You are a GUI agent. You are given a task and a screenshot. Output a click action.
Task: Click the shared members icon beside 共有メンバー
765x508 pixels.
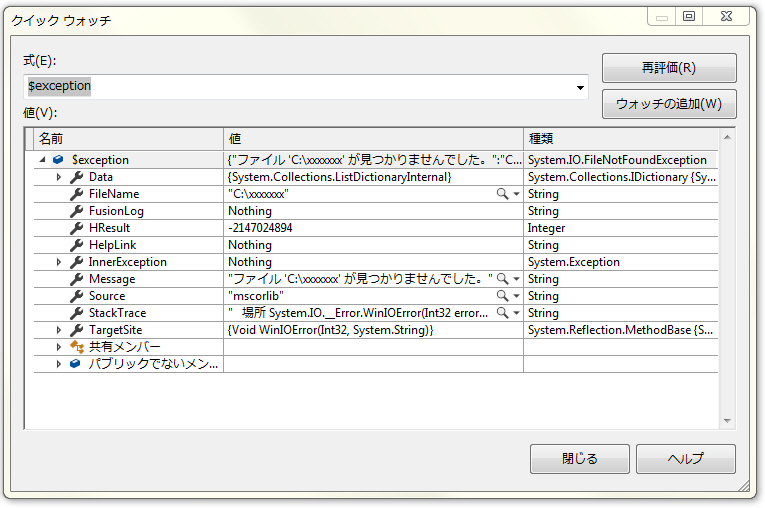(x=77, y=347)
